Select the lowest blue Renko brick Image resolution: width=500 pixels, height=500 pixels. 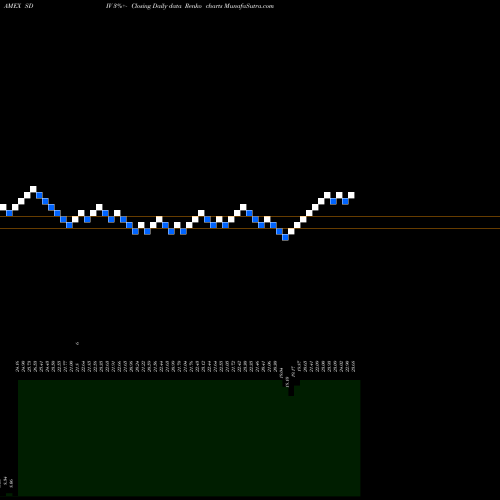285,237
